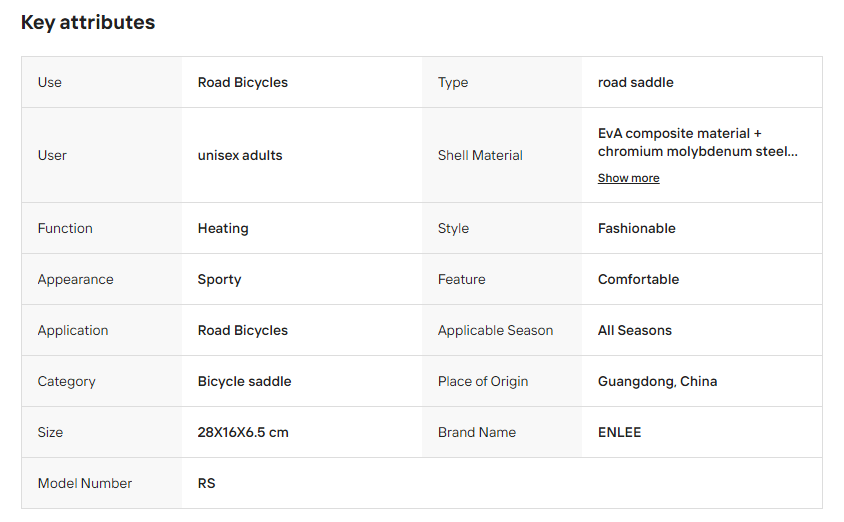Click the Road Bicycles value for Use
This screenshot has width=844, height=522.
pos(242,82)
